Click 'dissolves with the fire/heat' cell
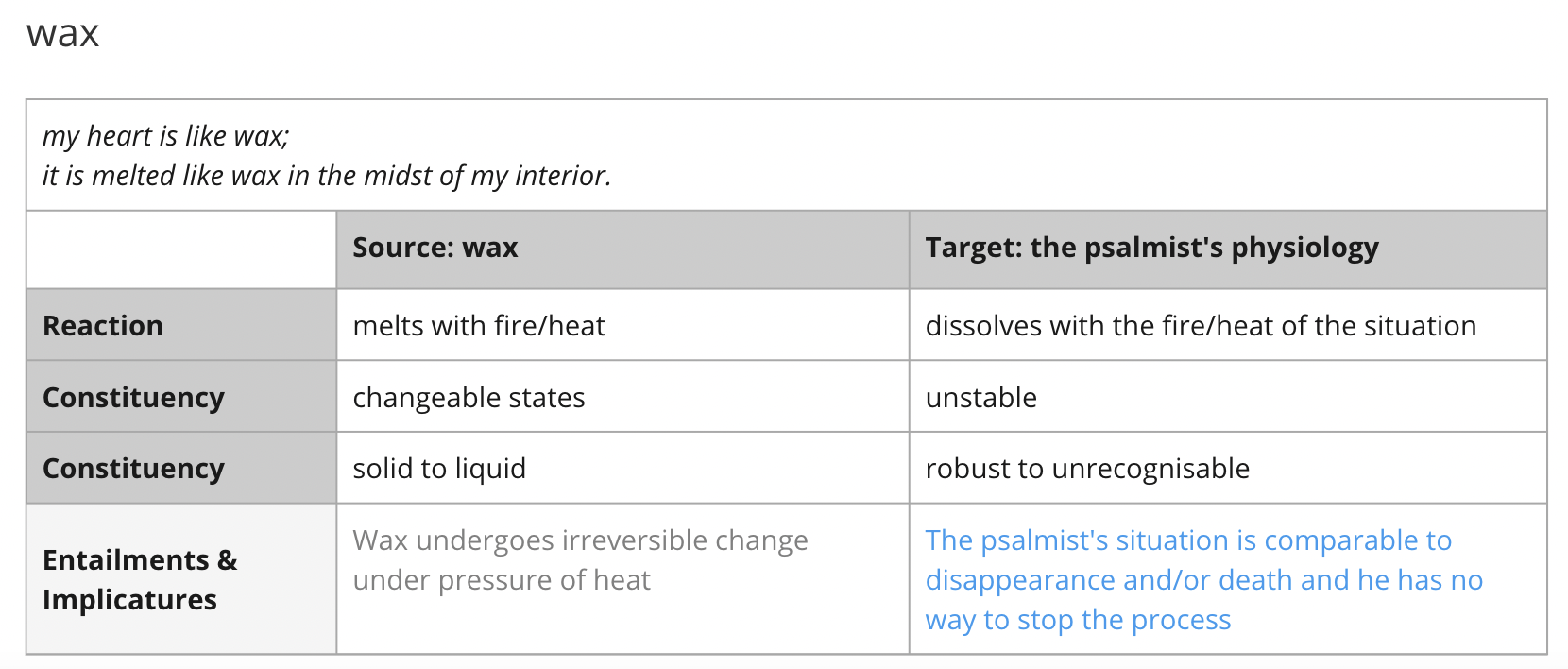 [1200, 326]
